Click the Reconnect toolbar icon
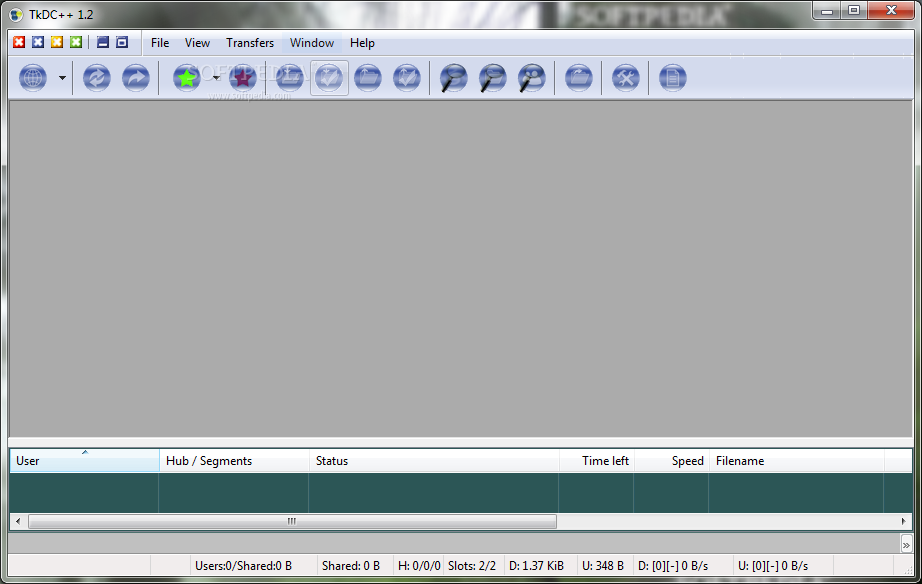The height and width of the screenshot is (584, 922). click(x=96, y=78)
